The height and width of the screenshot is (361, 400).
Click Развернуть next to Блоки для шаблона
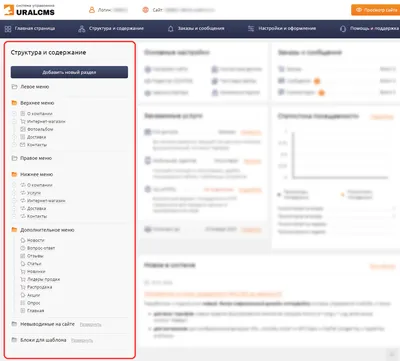[x=82, y=340]
